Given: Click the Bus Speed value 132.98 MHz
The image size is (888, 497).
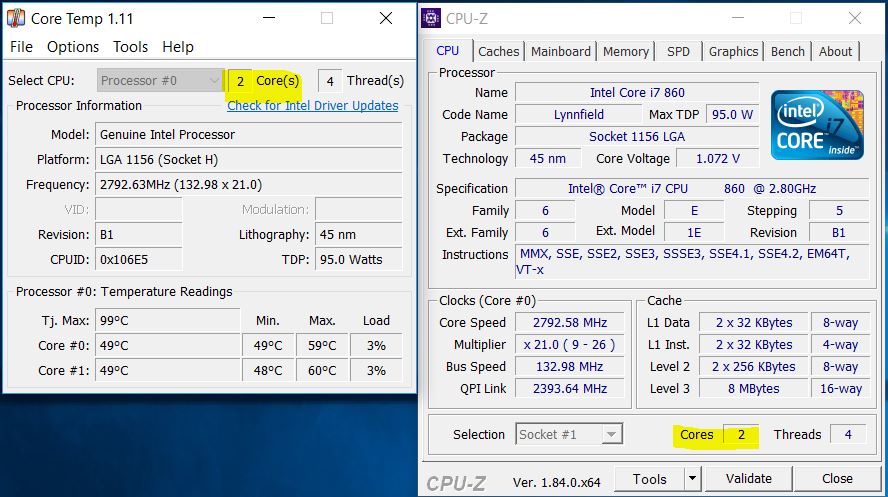Looking at the screenshot, I should coord(570,367).
